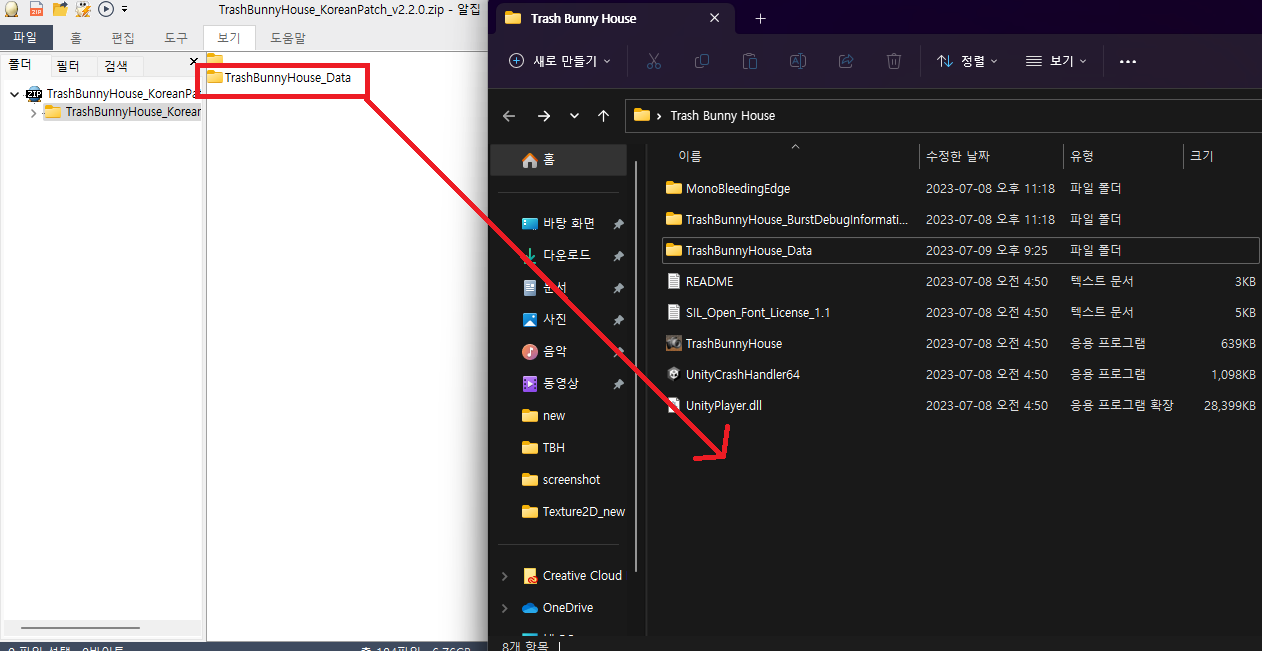Click the circular play icon in ALZip quick bar
The width and height of the screenshot is (1262, 651).
(x=105, y=9)
